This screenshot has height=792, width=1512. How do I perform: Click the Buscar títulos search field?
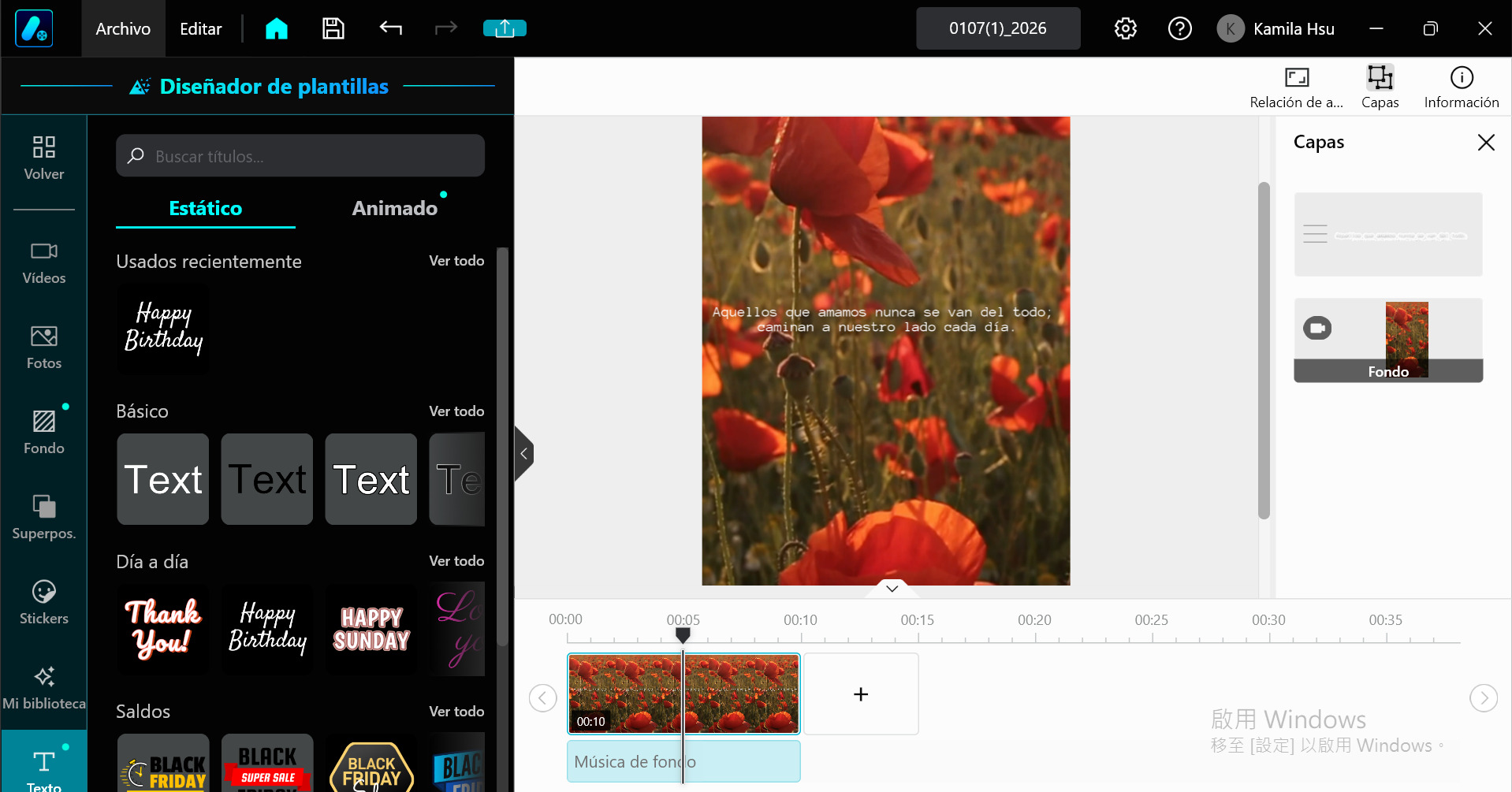[300, 156]
